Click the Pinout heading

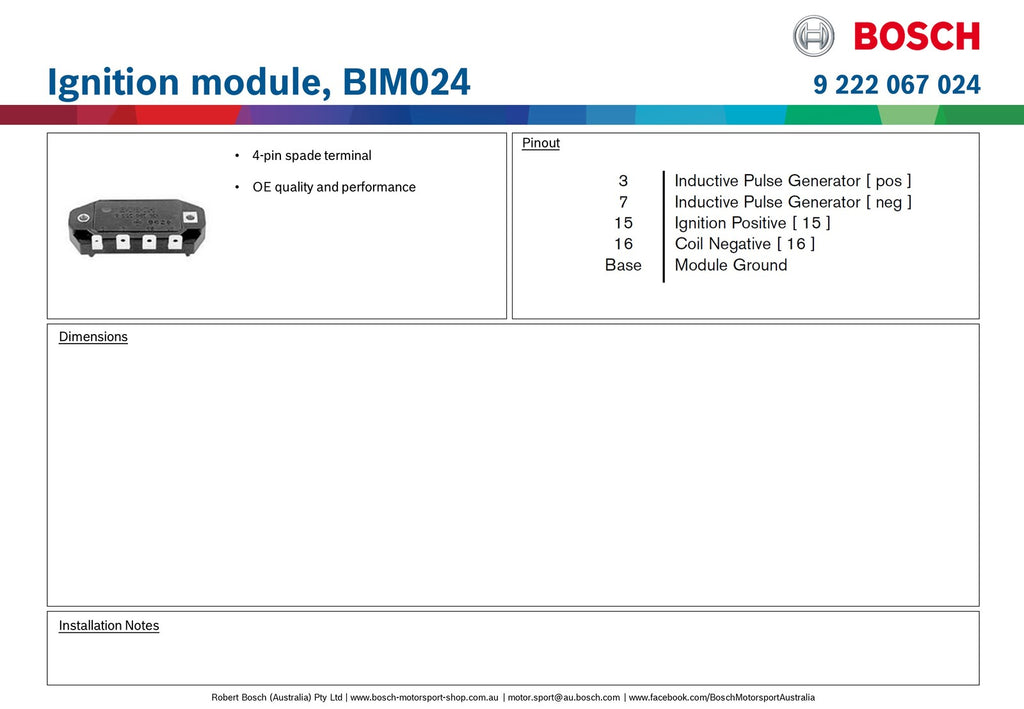(541, 143)
